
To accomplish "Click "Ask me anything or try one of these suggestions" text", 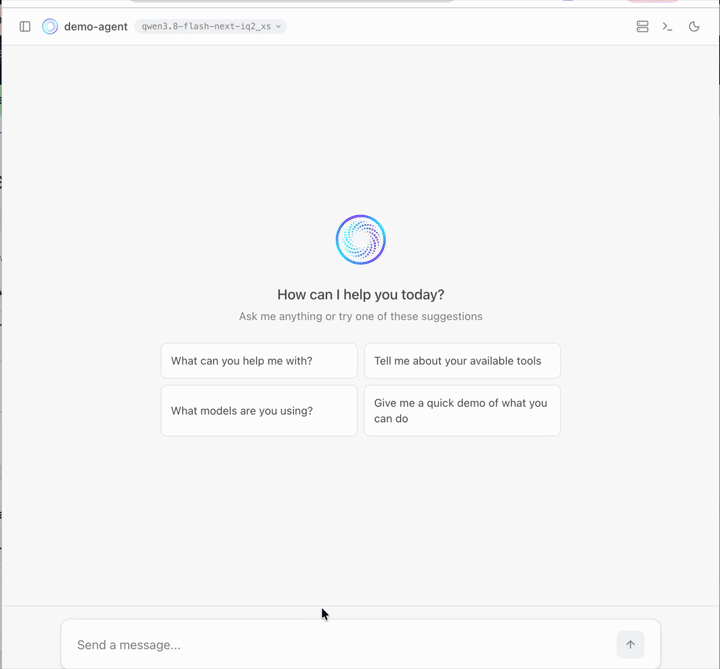I will pos(360,316).
